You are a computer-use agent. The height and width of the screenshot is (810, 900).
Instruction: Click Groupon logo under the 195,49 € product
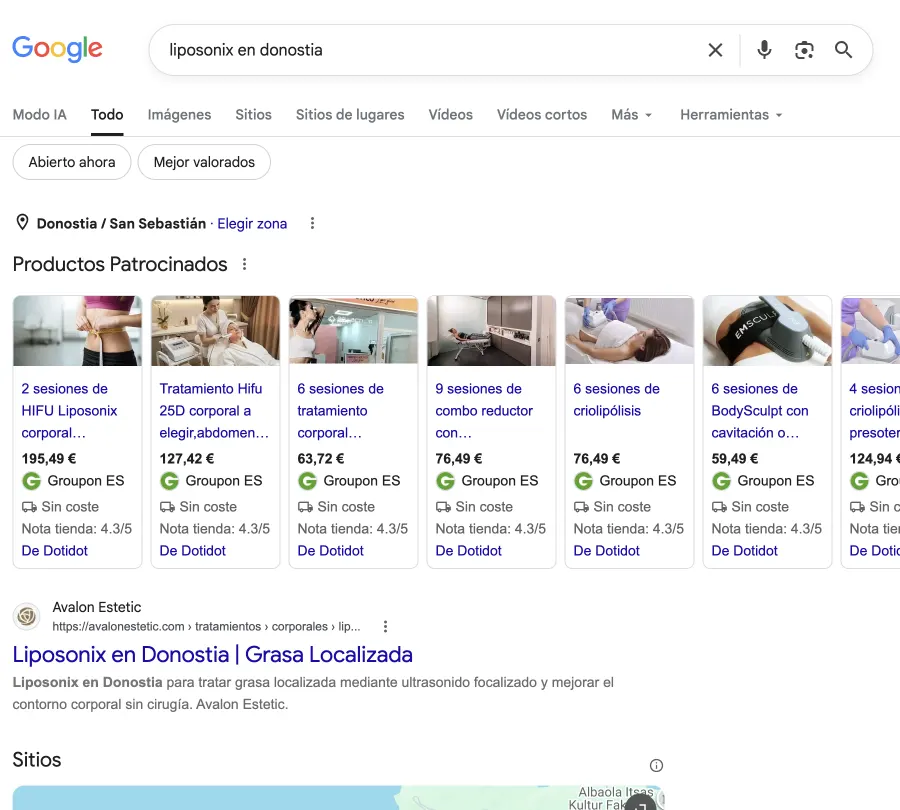tap(32, 481)
